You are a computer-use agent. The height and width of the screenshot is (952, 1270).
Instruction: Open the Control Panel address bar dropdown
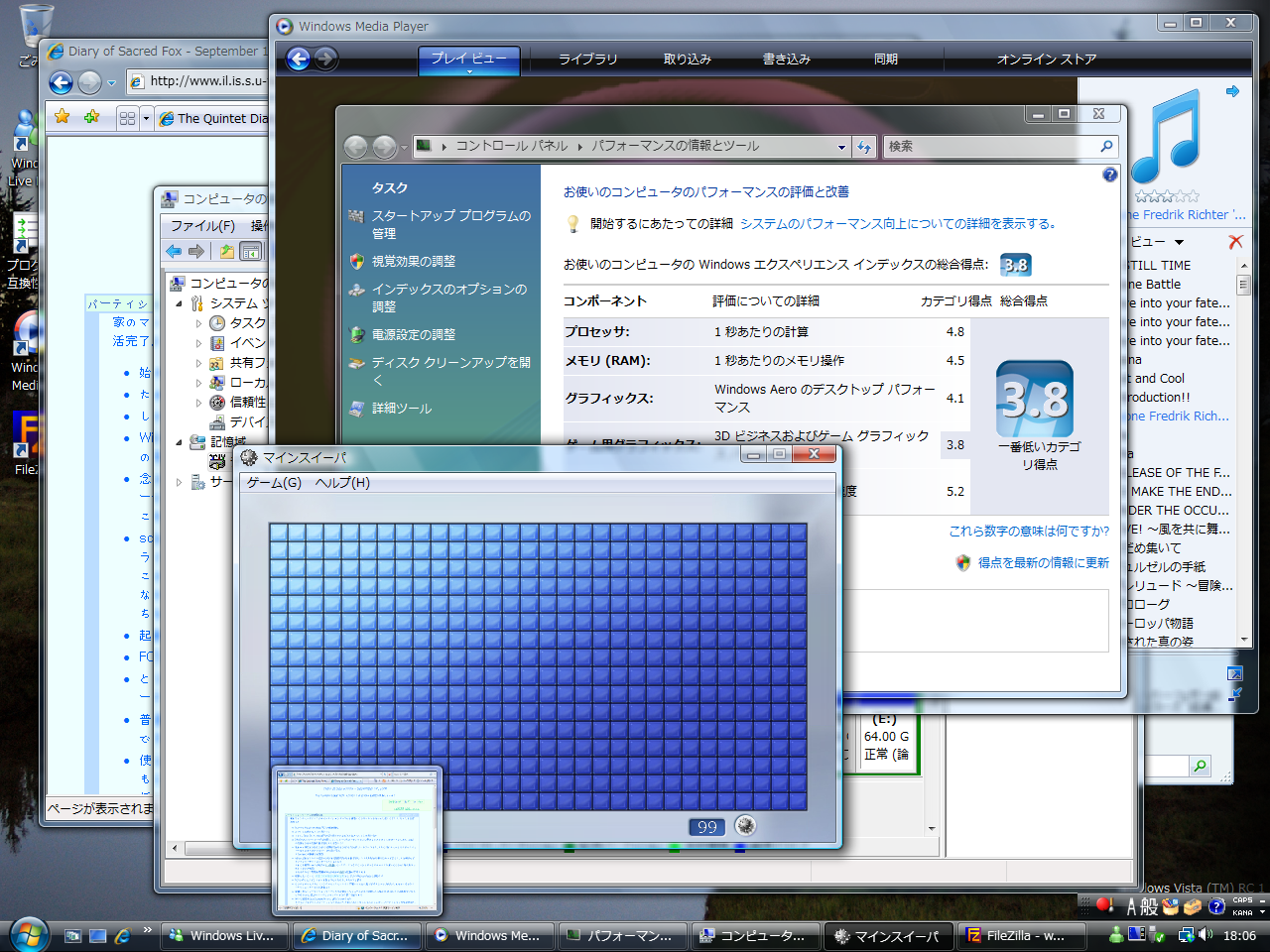[x=841, y=147]
